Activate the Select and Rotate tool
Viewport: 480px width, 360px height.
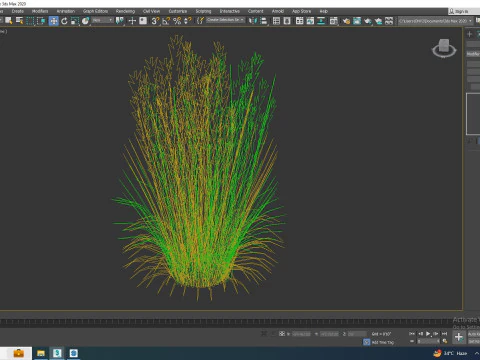pyautogui.click(x=64, y=21)
